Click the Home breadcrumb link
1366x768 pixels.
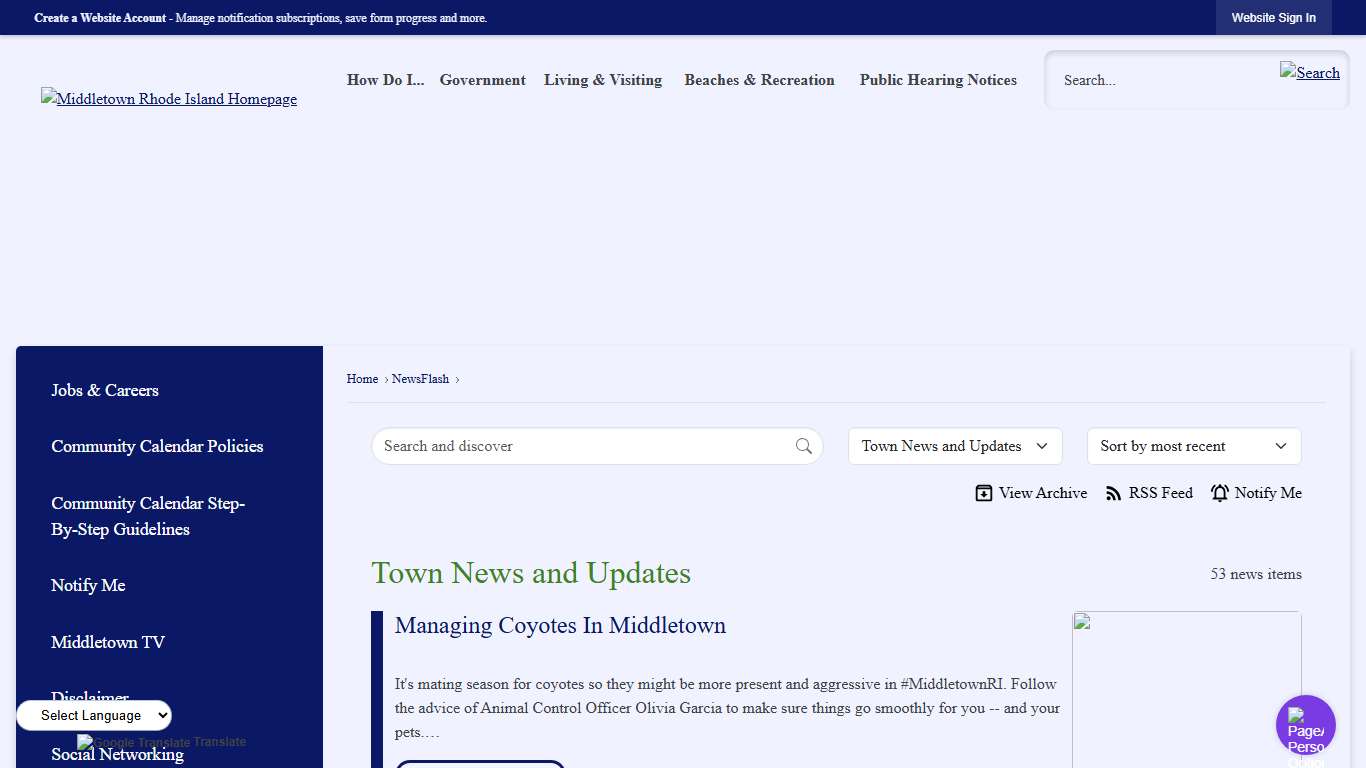(362, 379)
